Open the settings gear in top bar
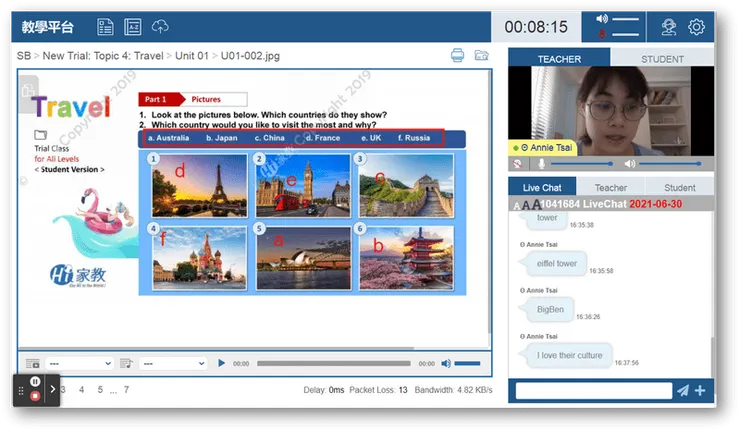 696,27
